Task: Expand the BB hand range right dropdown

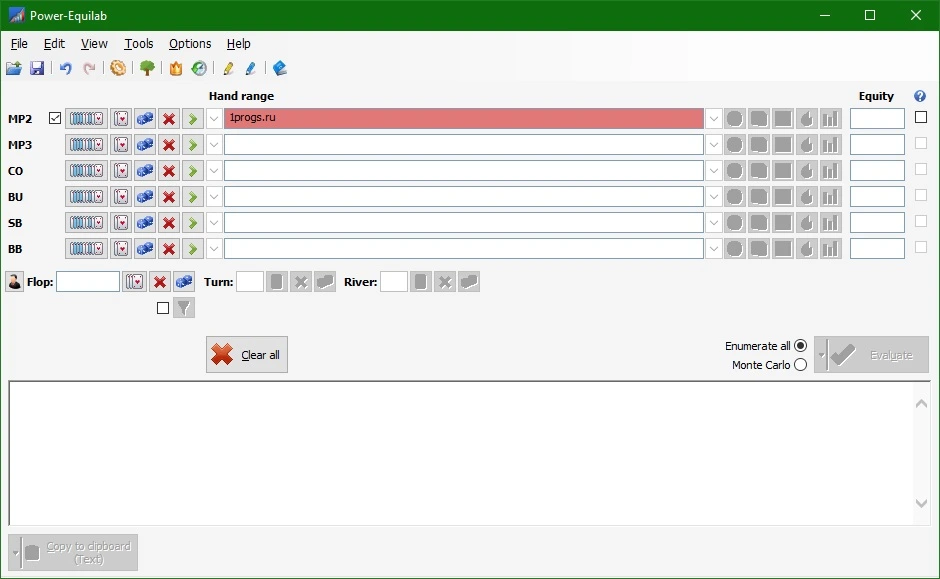Action: (713, 249)
